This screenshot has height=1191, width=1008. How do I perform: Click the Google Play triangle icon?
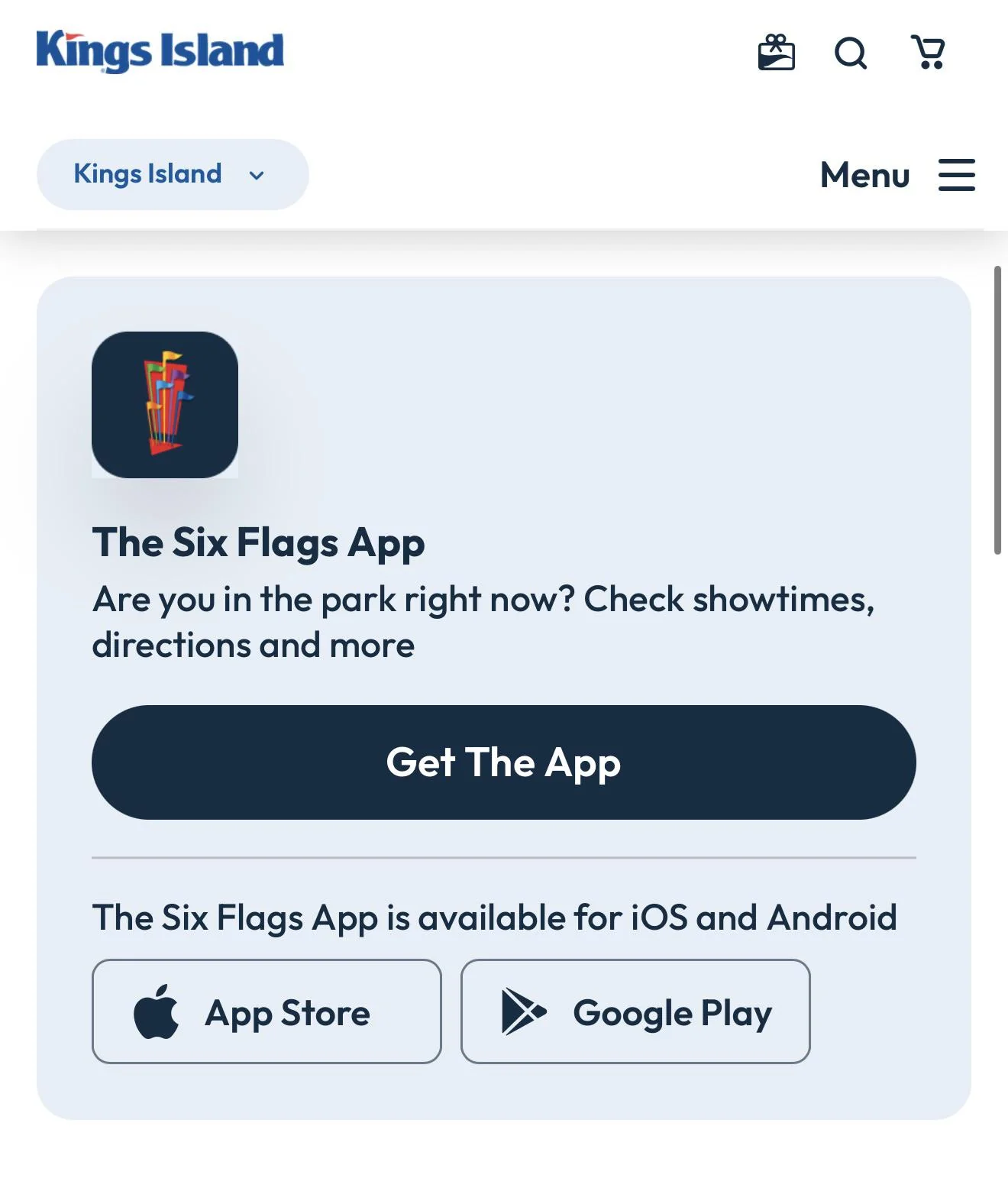(x=523, y=1011)
